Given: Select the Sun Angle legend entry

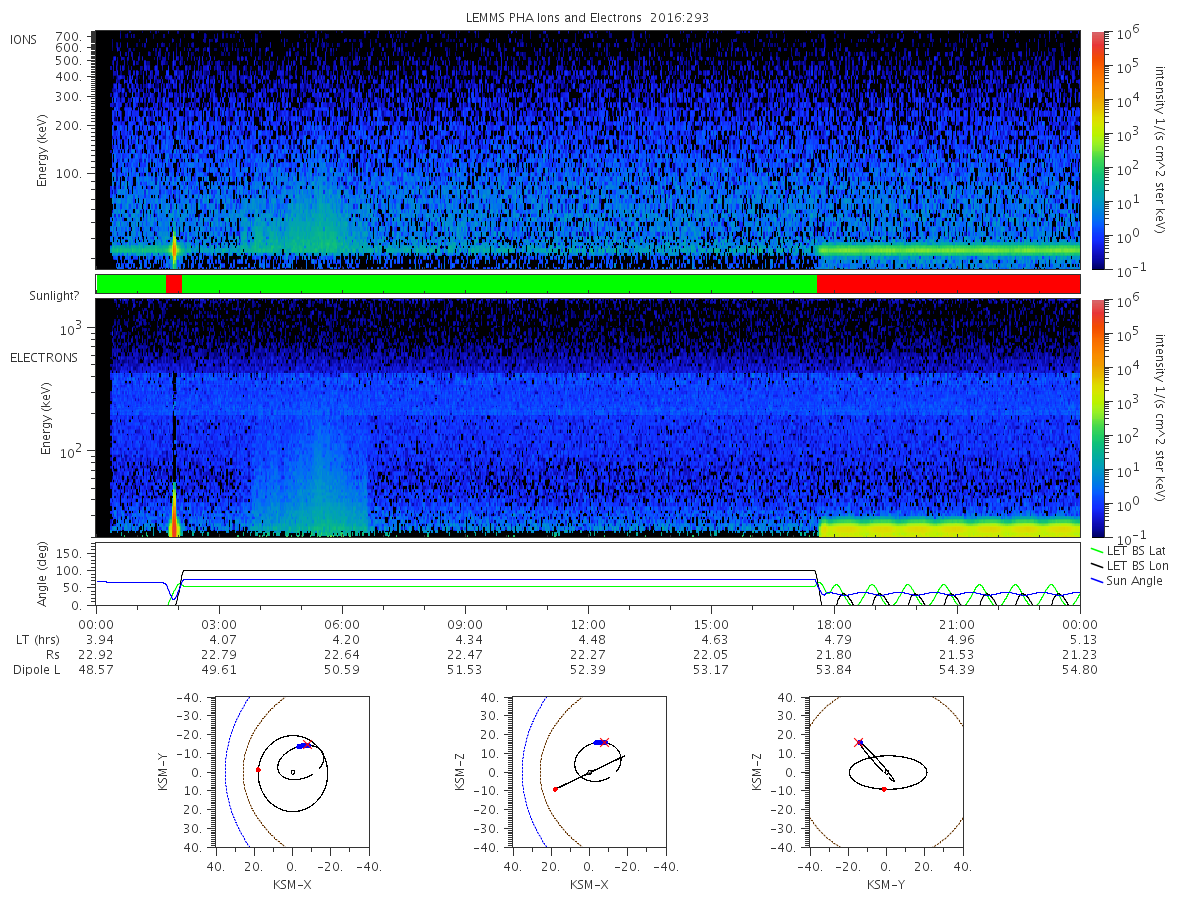Looking at the screenshot, I should 1128,581.
